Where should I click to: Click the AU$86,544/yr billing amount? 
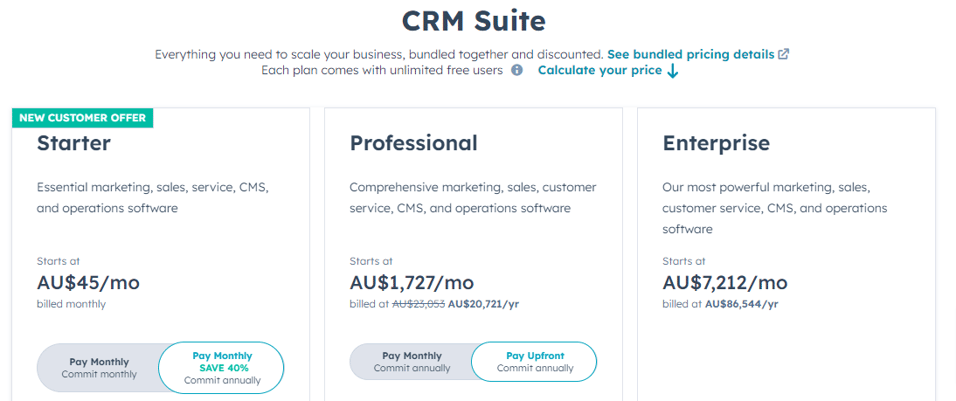(741, 304)
